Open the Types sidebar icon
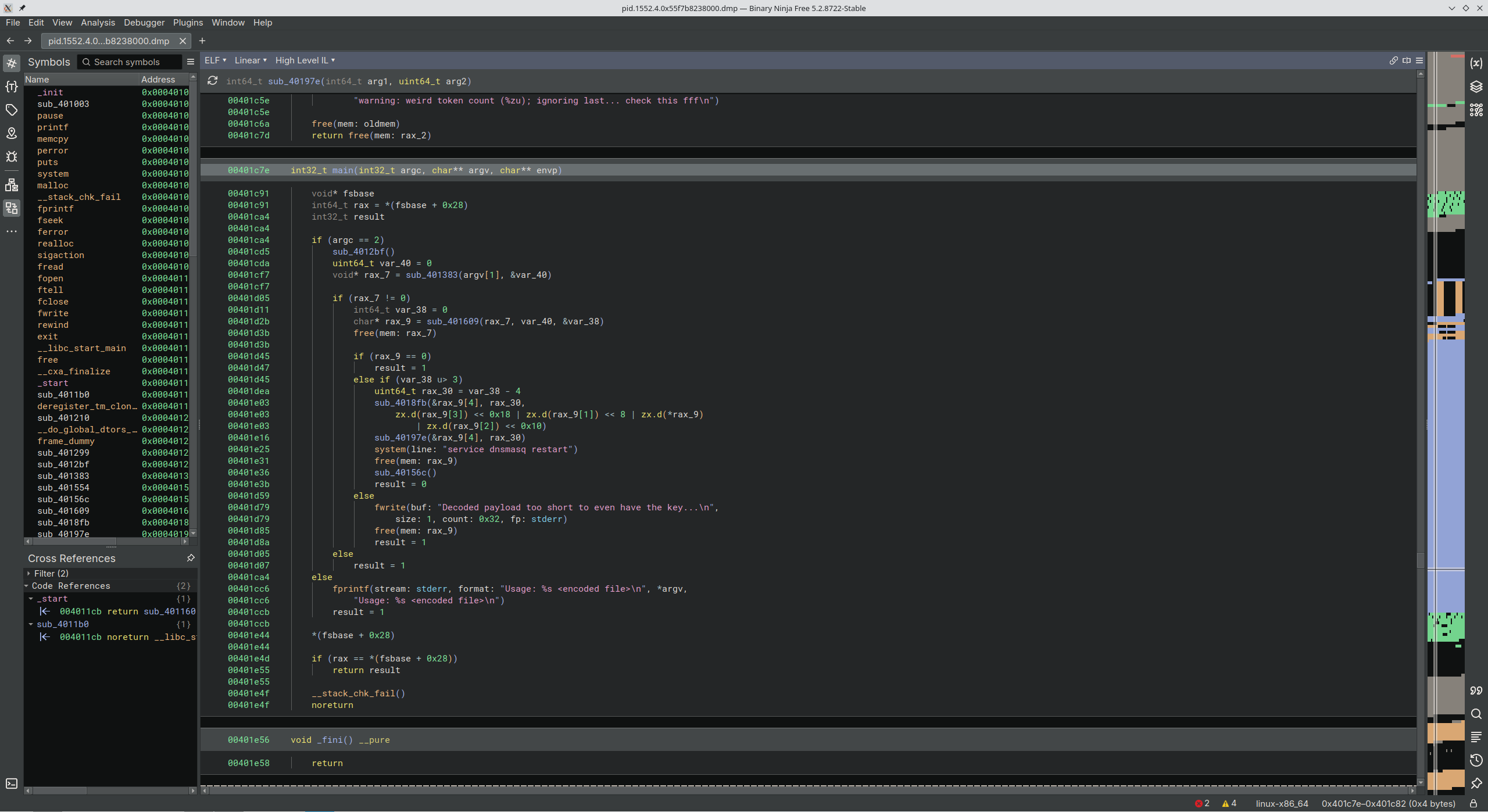The height and width of the screenshot is (812, 1488). point(12,87)
